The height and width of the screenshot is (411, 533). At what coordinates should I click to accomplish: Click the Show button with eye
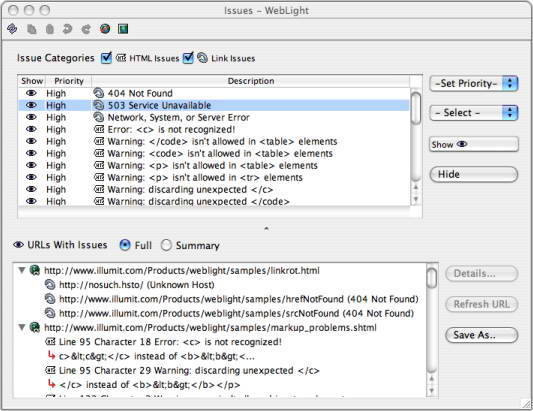[x=474, y=144]
